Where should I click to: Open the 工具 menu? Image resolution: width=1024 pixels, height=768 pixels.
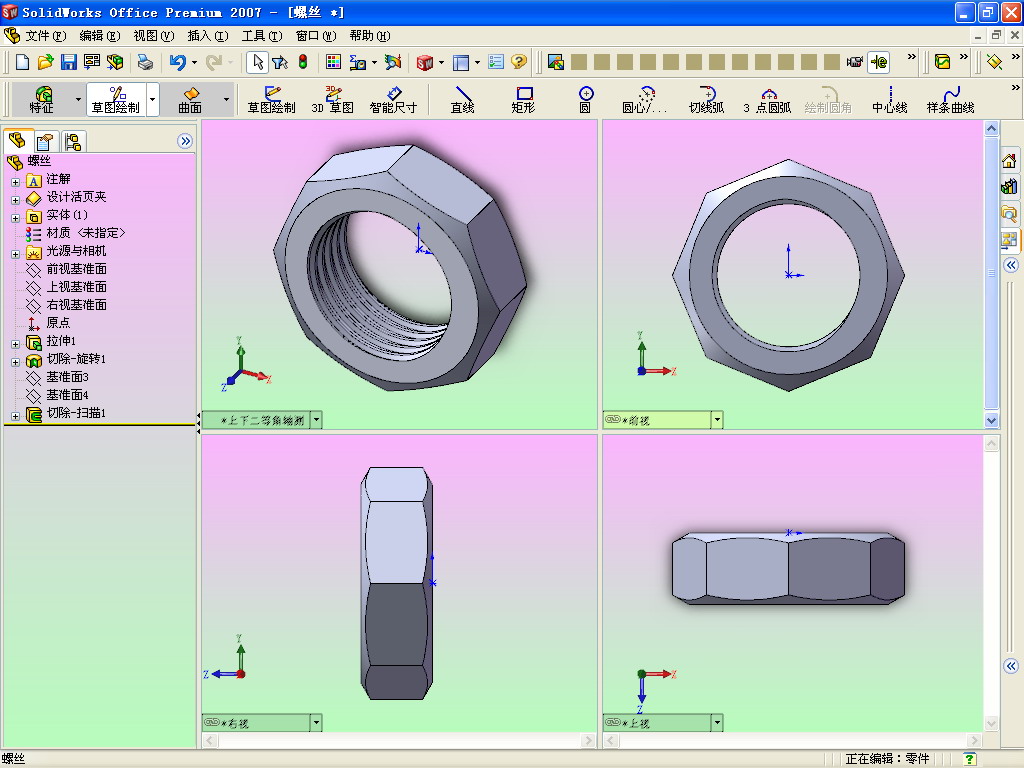261,36
